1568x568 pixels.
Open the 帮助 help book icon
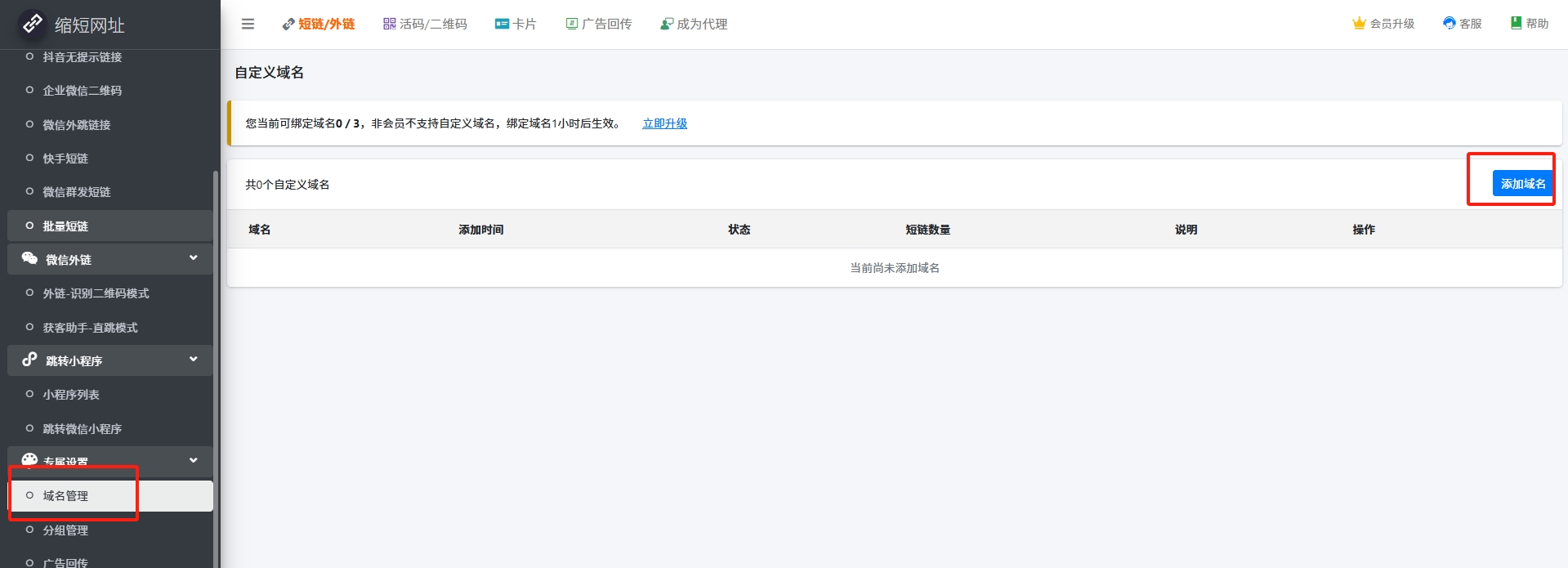pyautogui.click(x=1516, y=24)
